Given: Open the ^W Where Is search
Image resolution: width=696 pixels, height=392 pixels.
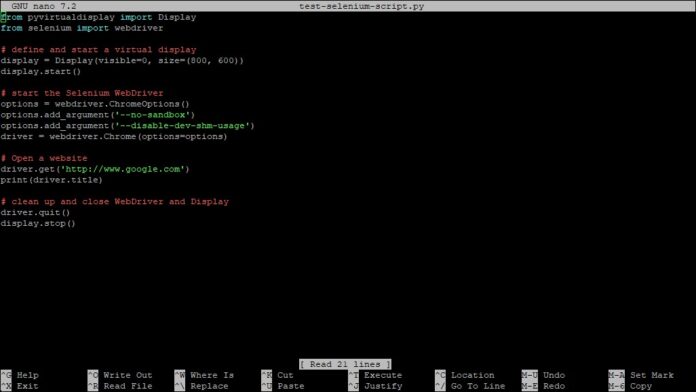Looking at the screenshot, I should pos(204,375).
